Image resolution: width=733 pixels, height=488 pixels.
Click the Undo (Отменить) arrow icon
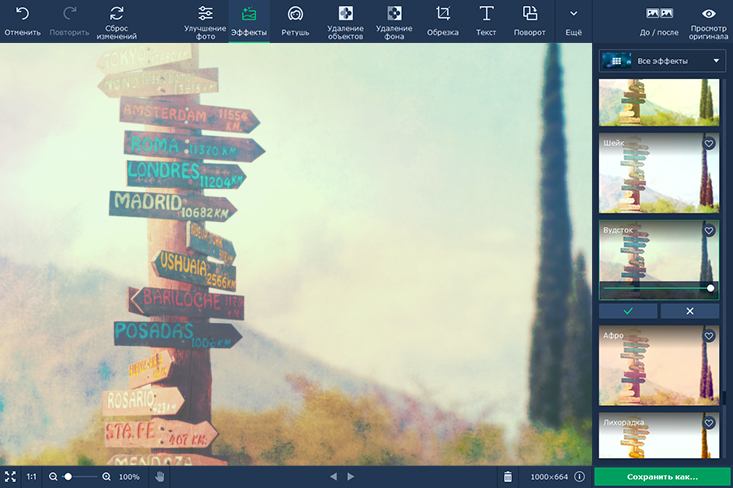tap(22, 14)
